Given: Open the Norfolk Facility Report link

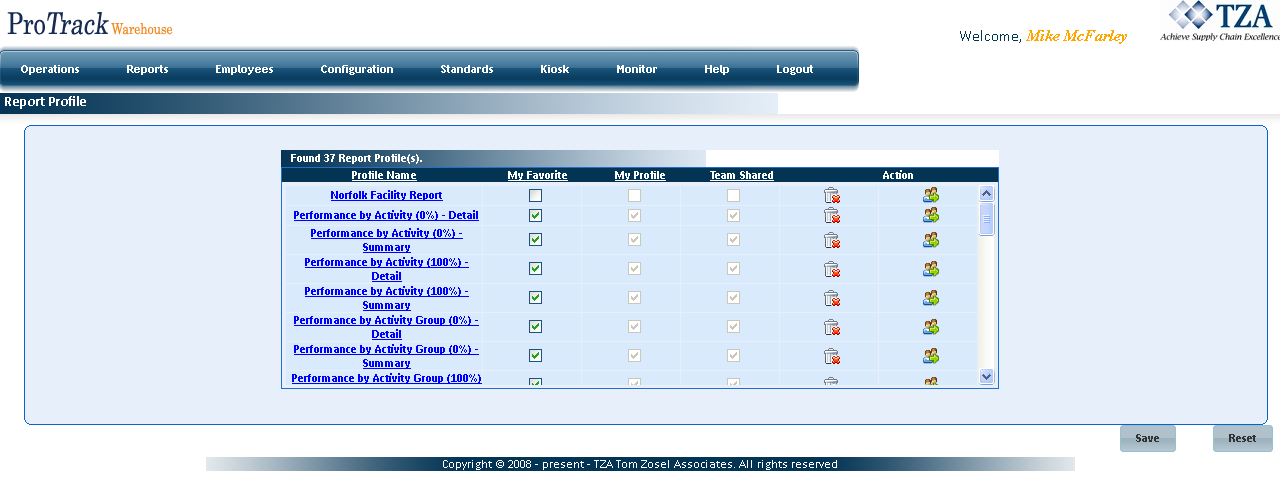Looking at the screenshot, I should pos(386,196).
